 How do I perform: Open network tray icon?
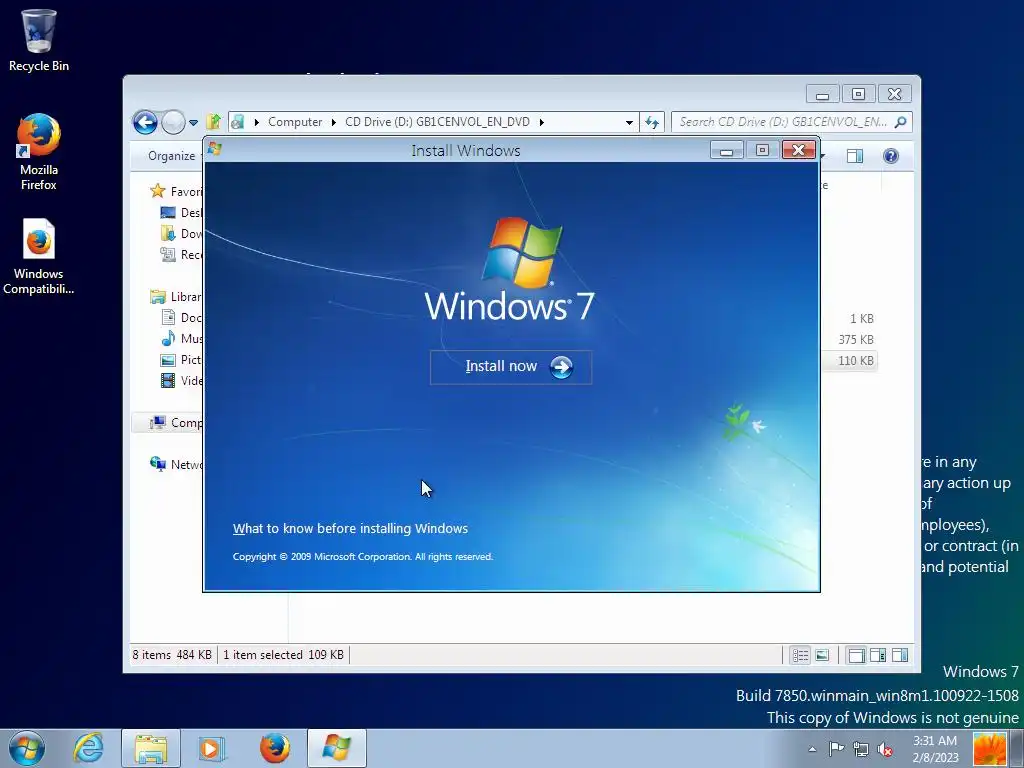point(861,750)
